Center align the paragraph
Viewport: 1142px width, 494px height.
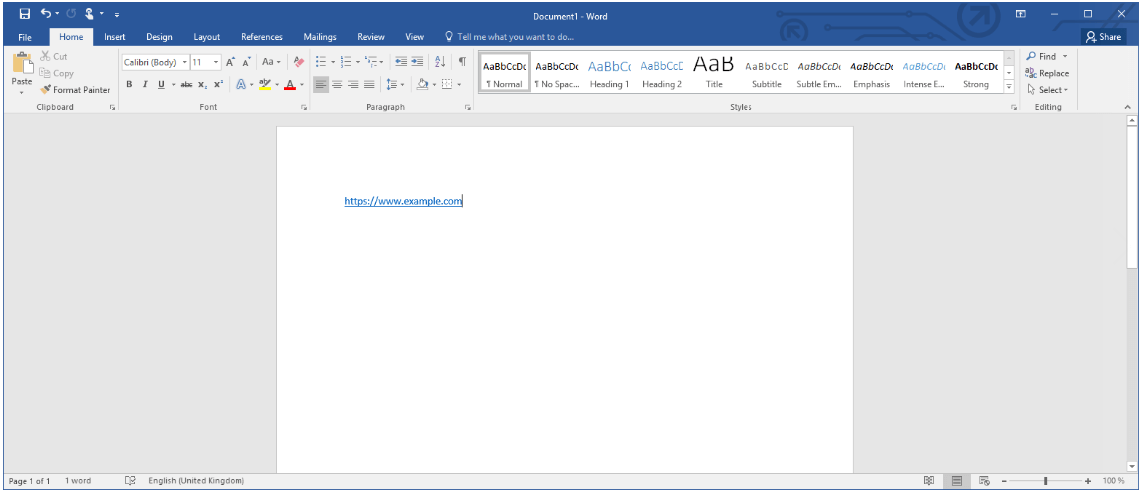tap(337, 85)
